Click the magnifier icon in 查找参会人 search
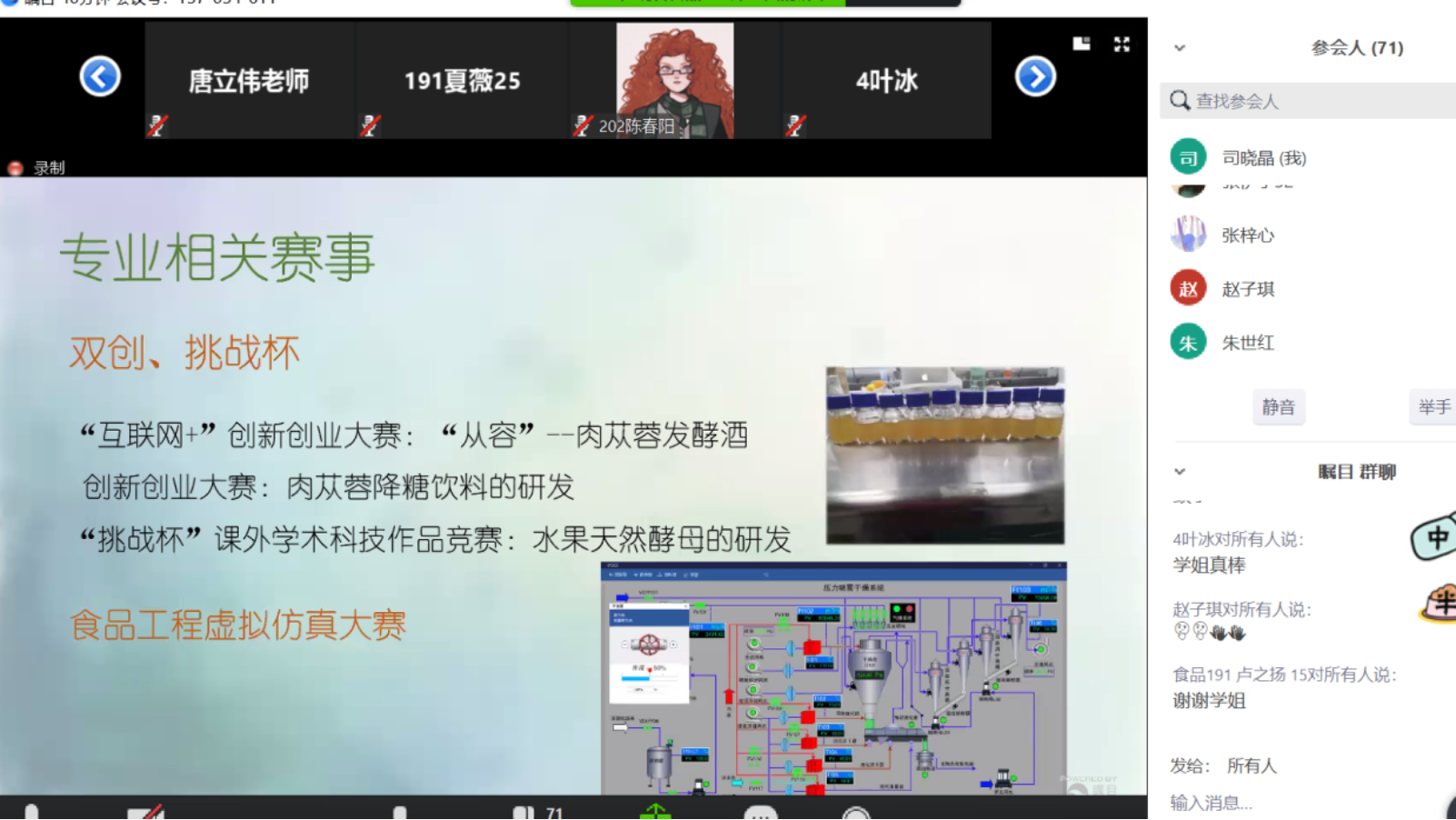Viewport: 1456px width, 820px height. [x=1180, y=100]
